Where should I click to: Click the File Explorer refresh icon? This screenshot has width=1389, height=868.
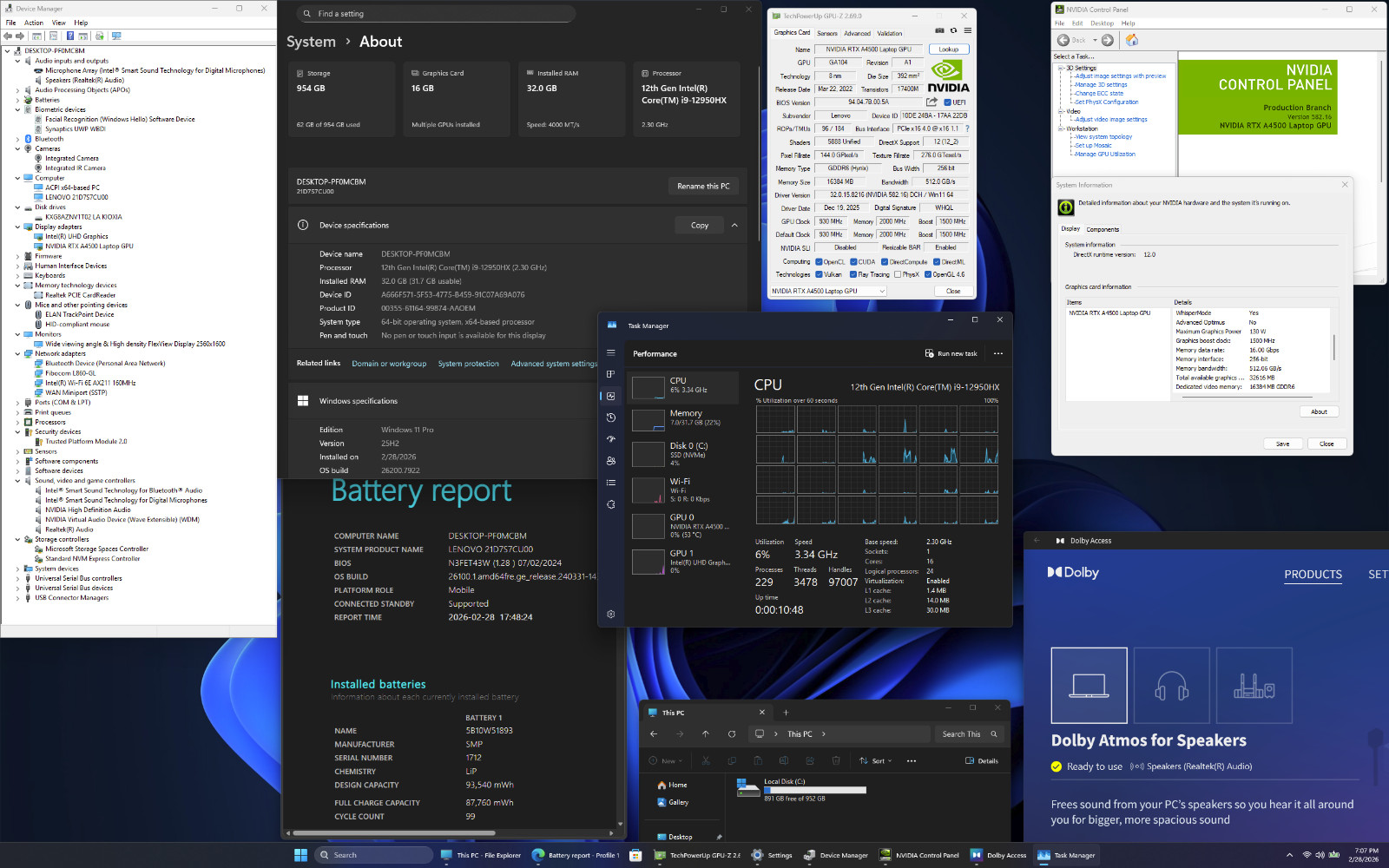[x=732, y=733]
